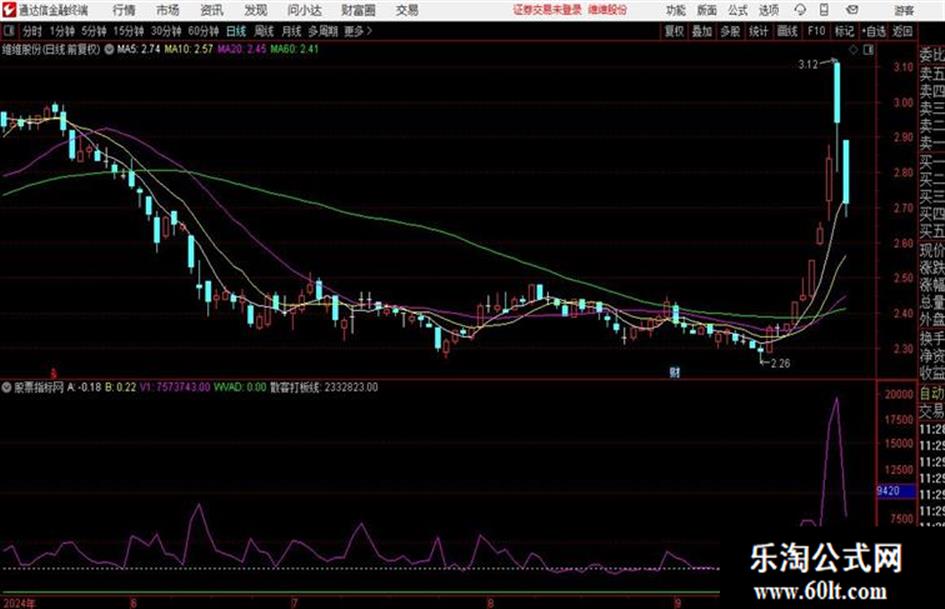
Task: Click the 2.26 low price label
Action: point(780,363)
